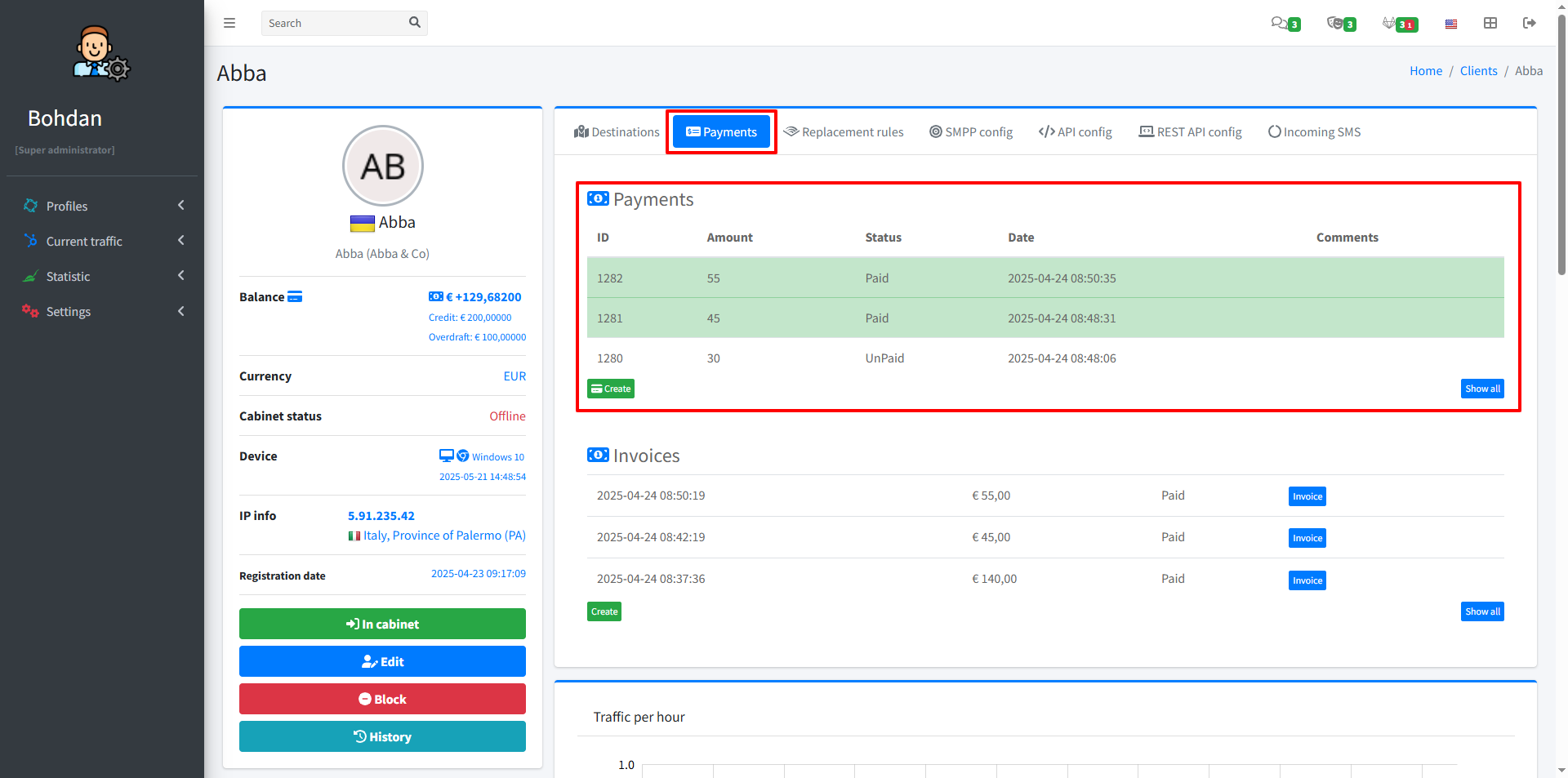Follow the Clients breadcrumb link
The width and height of the screenshot is (1568, 778).
point(1478,71)
